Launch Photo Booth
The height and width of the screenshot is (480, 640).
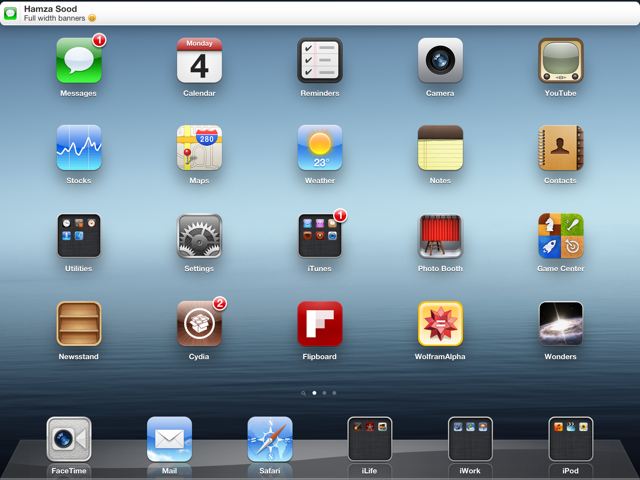point(440,236)
